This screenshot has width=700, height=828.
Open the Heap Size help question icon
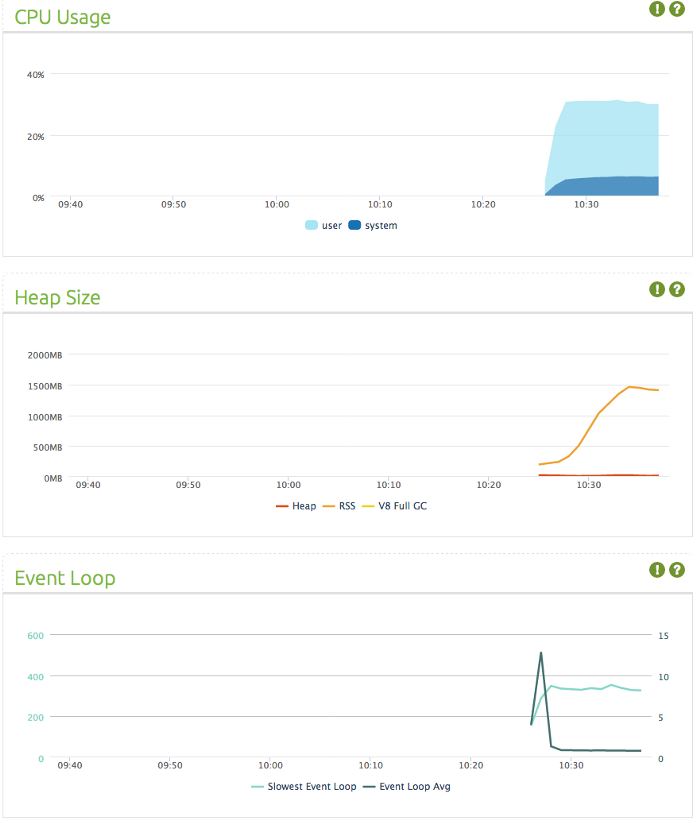point(677,289)
